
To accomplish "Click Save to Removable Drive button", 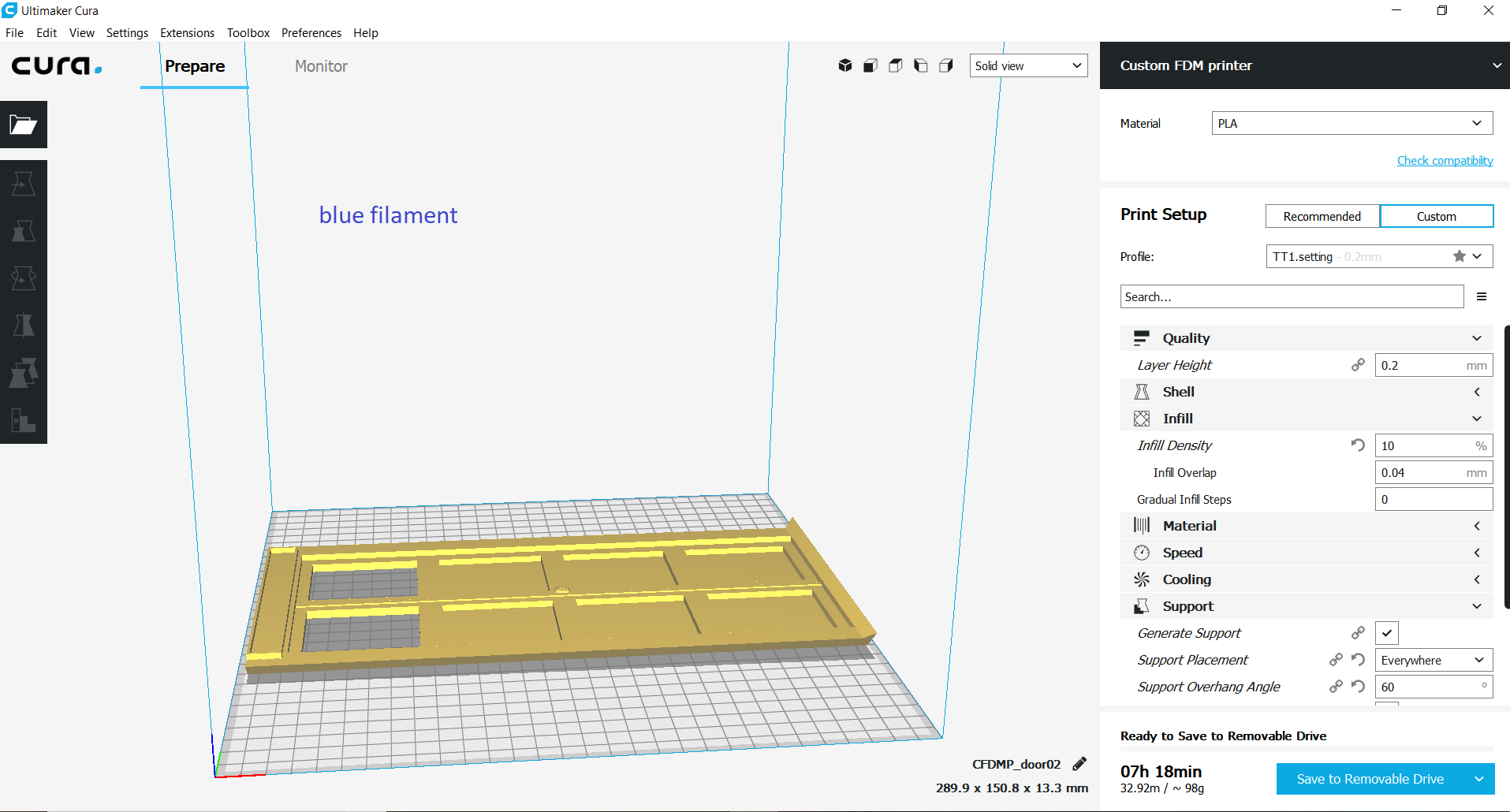I will 1370,779.
